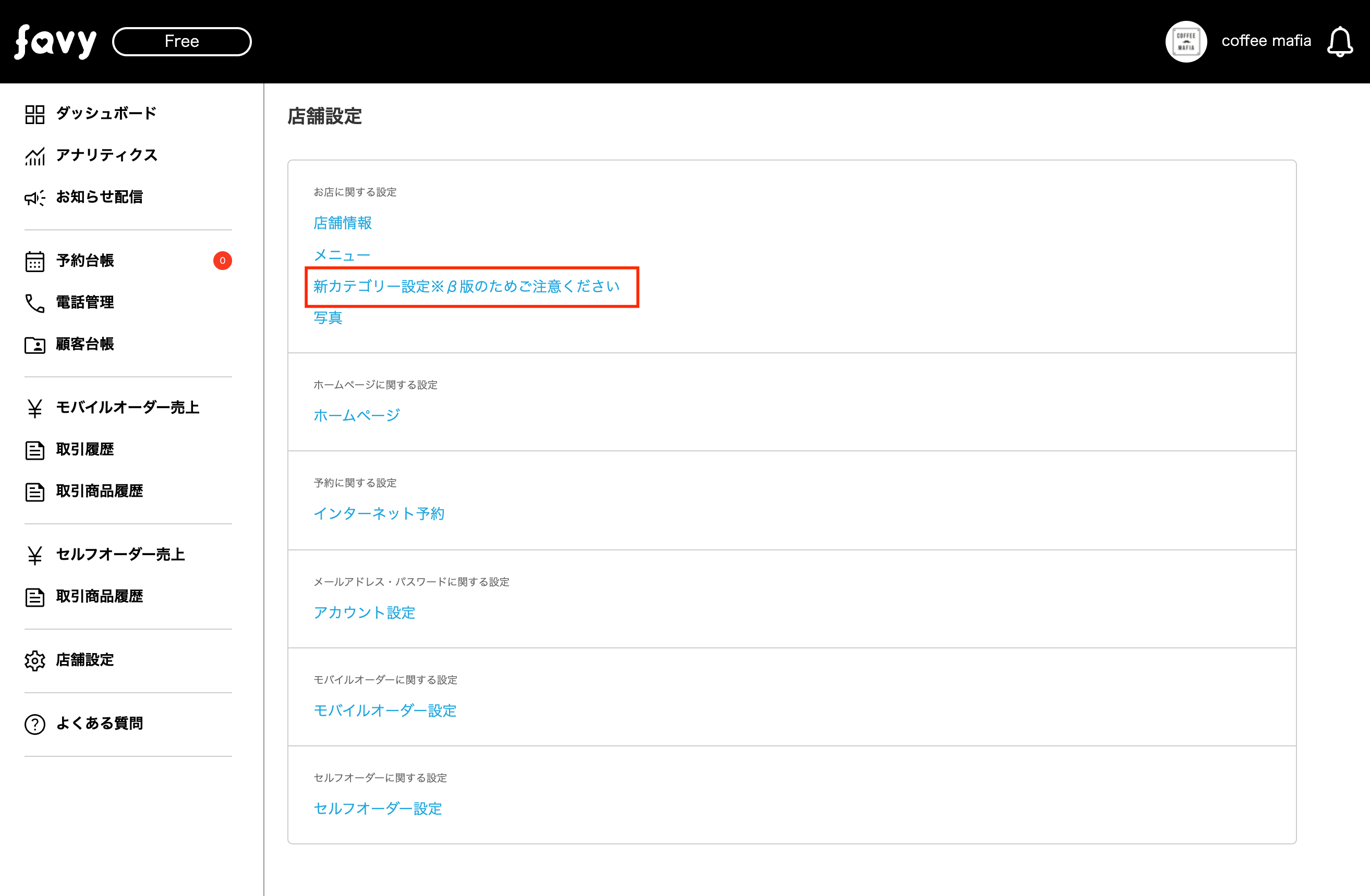Open the notification bell
This screenshot has width=1370, height=896.
(x=1339, y=41)
